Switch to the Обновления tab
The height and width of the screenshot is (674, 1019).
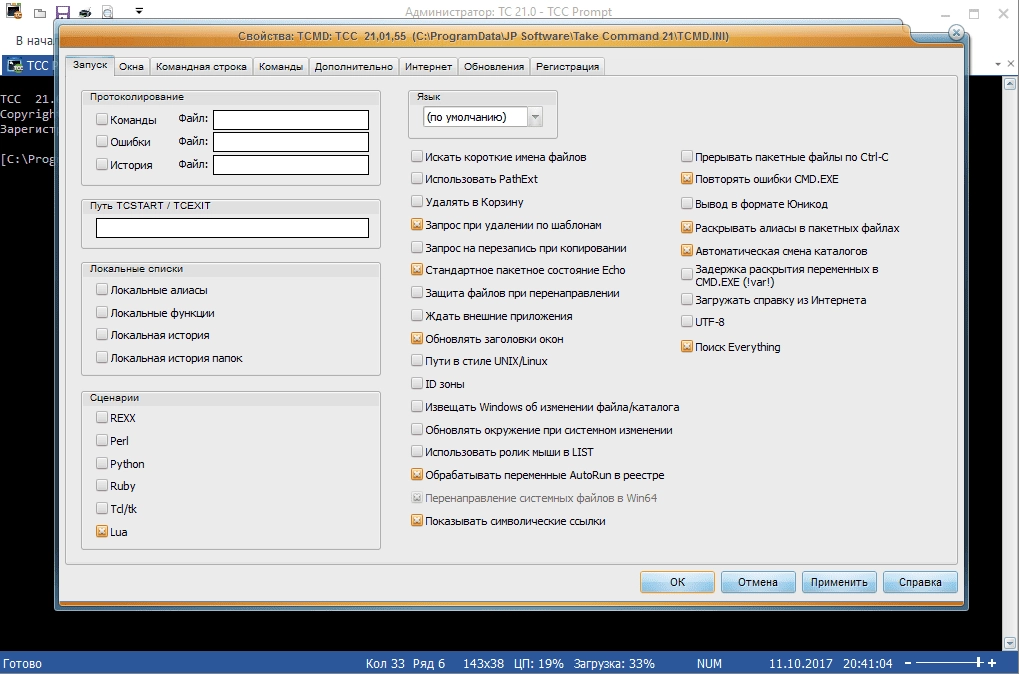point(494,66)
